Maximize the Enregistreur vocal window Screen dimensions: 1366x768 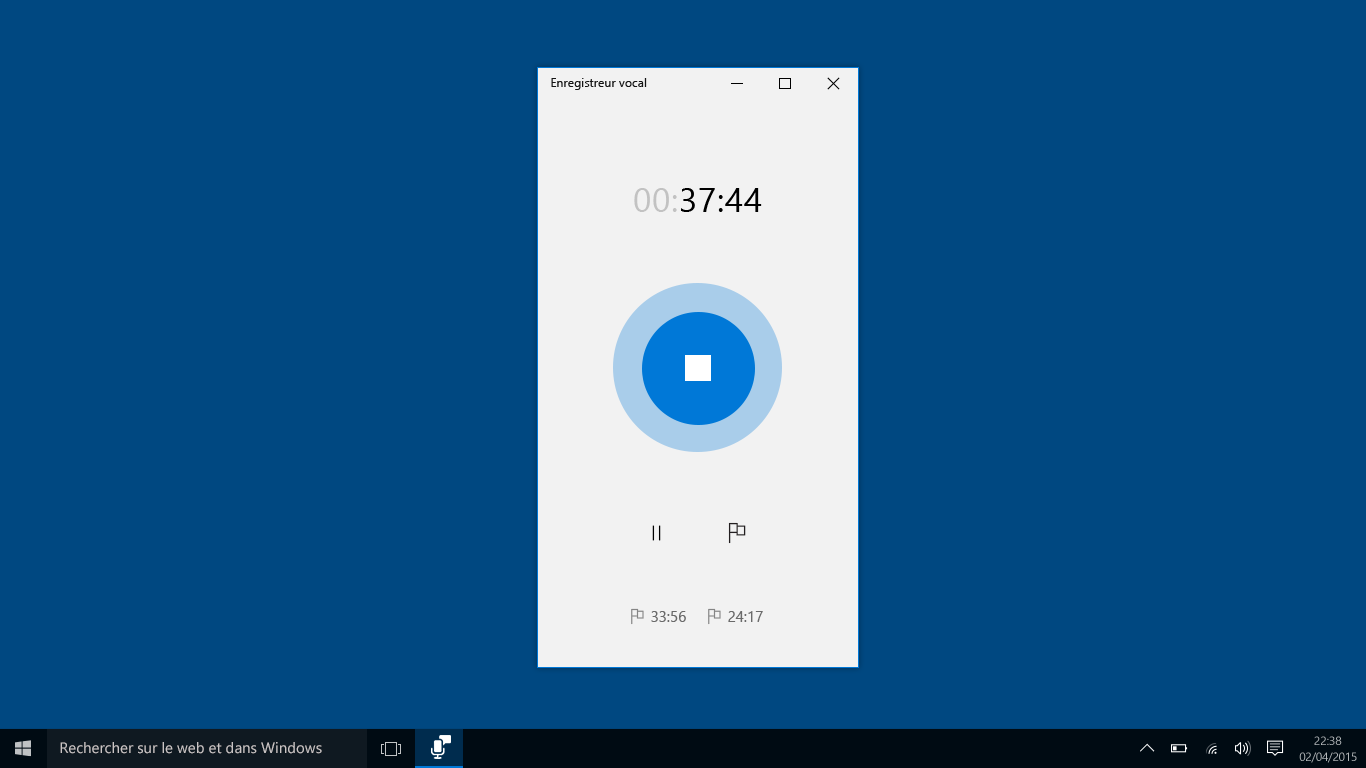coord(784,84)
